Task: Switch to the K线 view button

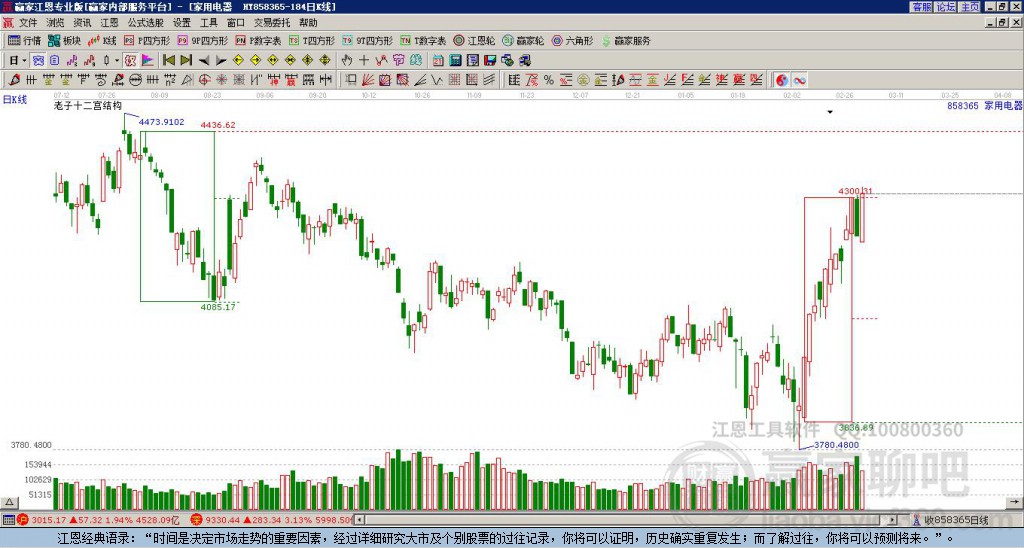Action: 101,40
